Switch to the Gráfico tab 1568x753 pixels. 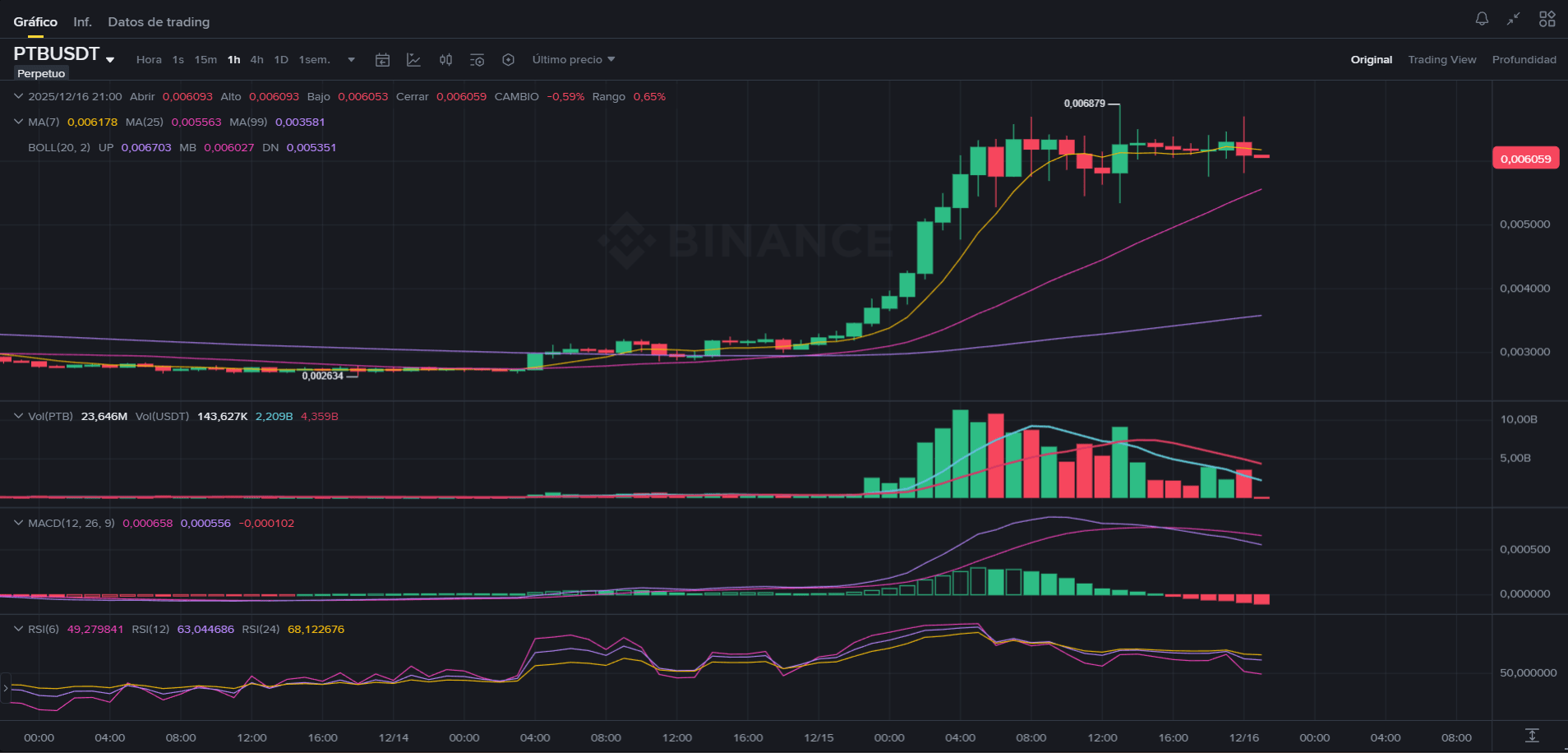pyautogui.click(x=35, y=22)
